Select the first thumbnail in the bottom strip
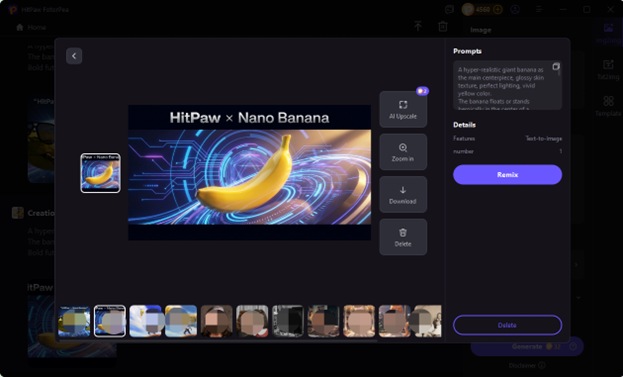 coord(74,321)
